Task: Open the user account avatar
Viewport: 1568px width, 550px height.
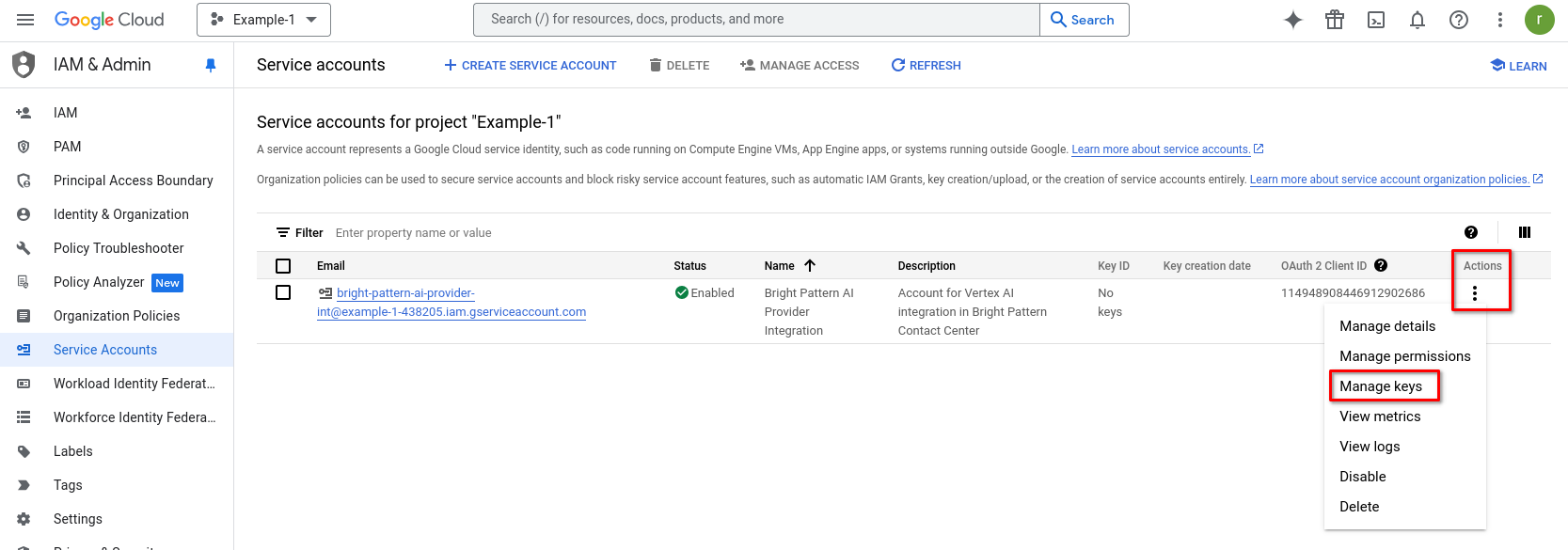Action: point(1540,20)
